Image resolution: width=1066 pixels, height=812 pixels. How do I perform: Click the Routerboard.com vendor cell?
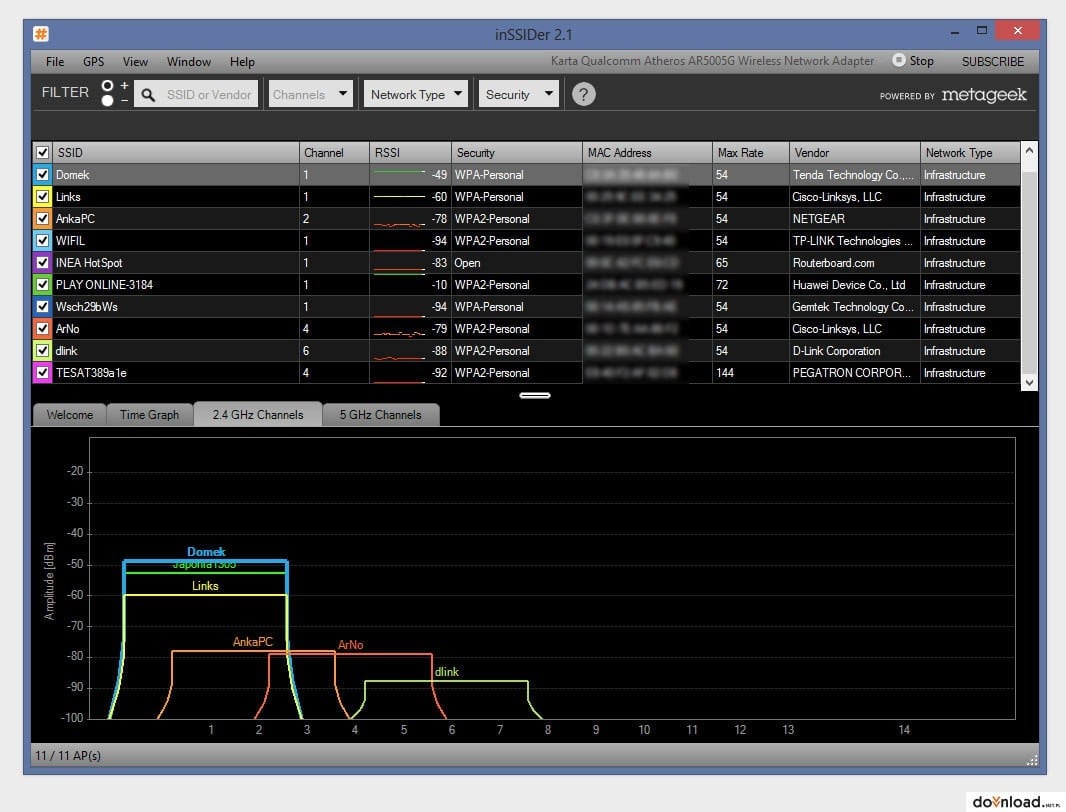[x=854, y=263]
